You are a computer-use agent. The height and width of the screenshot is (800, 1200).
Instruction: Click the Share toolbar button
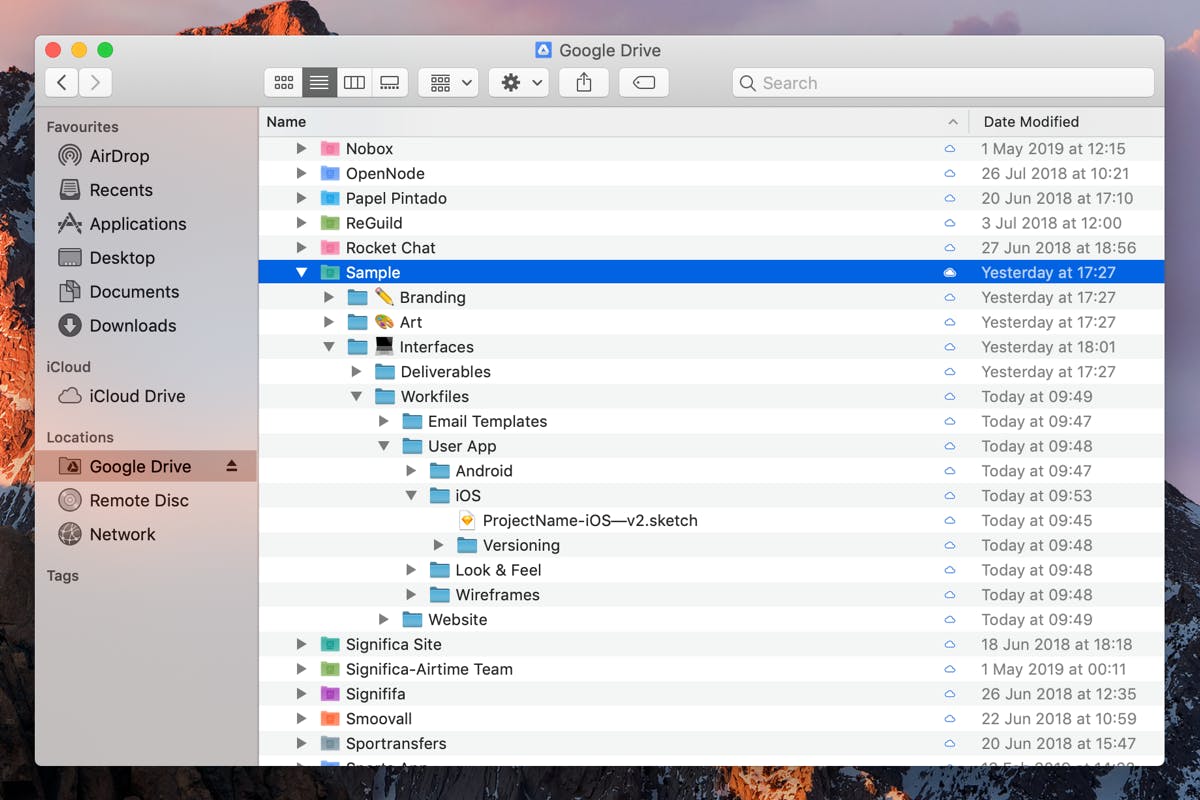click(x=584, y=83)
